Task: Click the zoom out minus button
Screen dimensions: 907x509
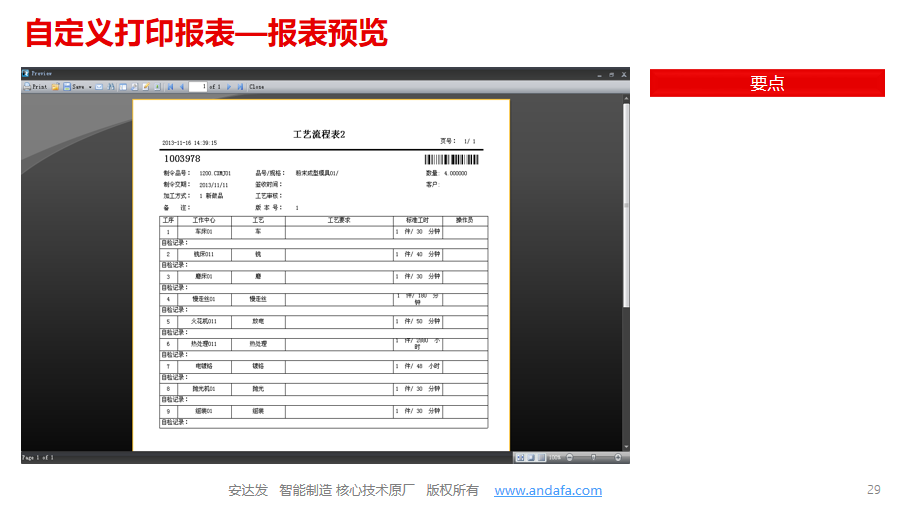Action: pyautogui.click(x=569, y=457)
